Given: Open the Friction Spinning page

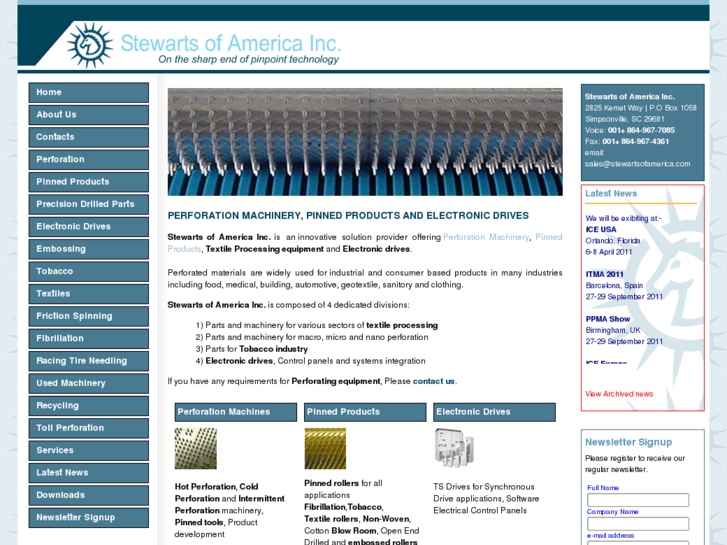Looking at the screenshot, I should (x=89, y=316).
